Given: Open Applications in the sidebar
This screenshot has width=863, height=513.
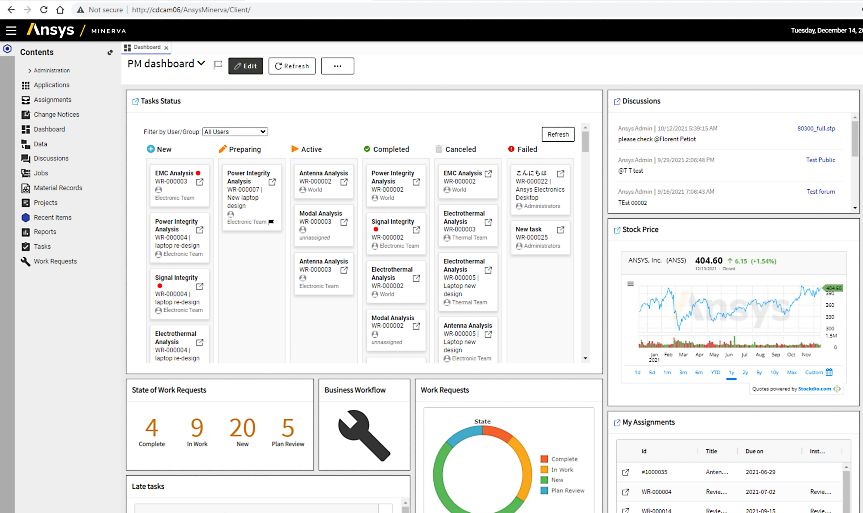Looking at the screenshot, I should [51, 85].
